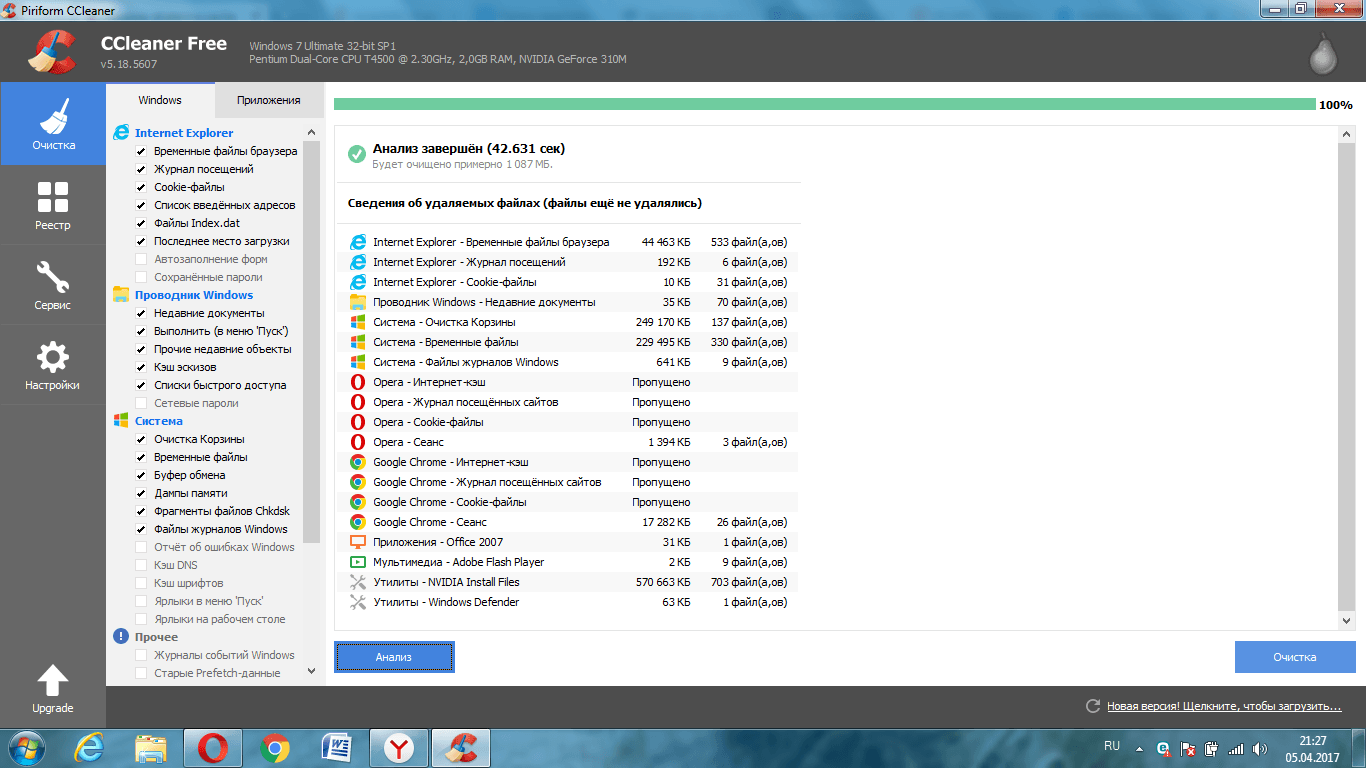Image resolution: width=1366 pixels, height=768 pixels.
Task: Enable Сетевые пароли checkbox
Action: (142, 403)
